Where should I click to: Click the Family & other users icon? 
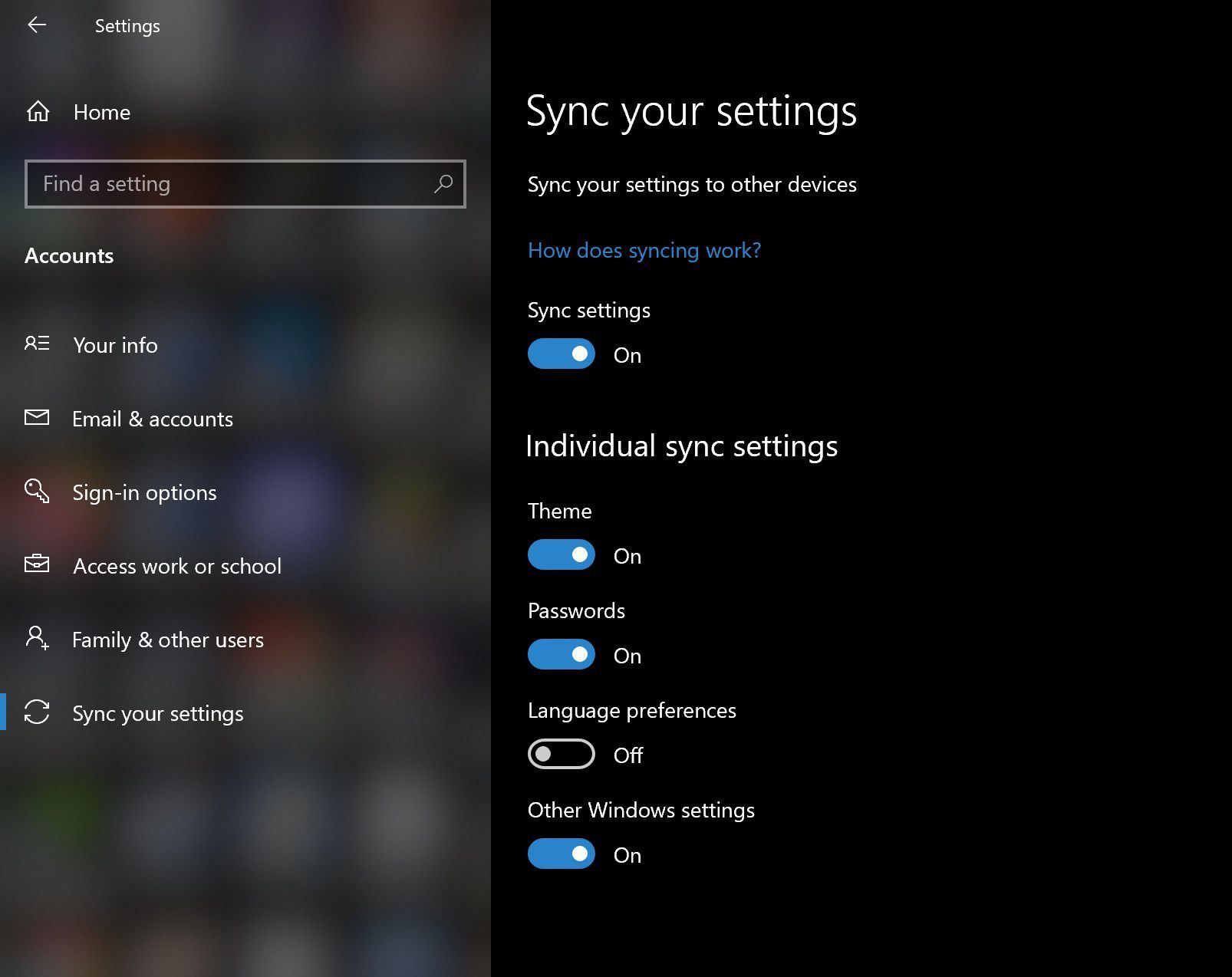tap(37, 638)
